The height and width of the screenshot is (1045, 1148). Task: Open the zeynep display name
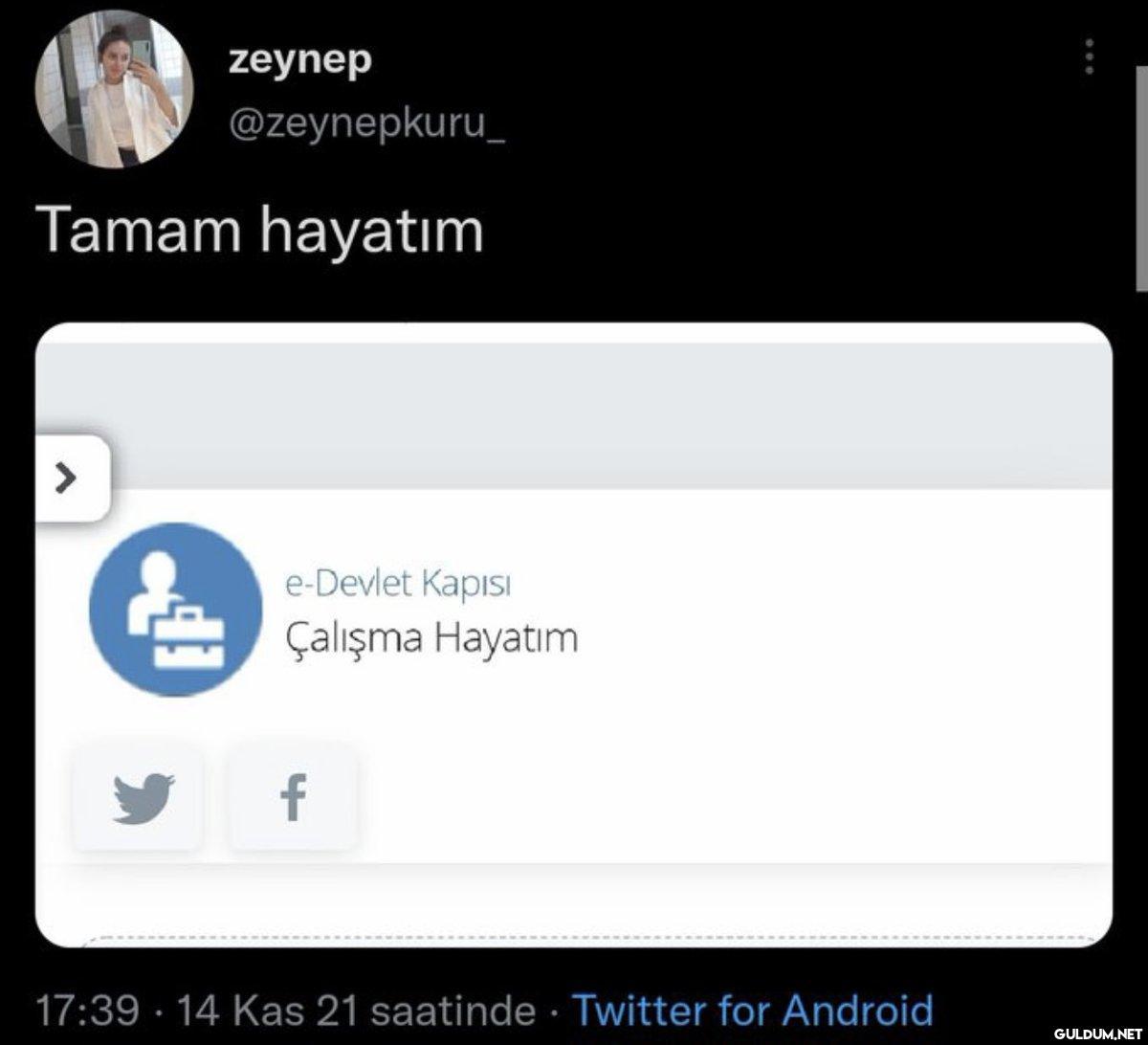tap(300, 60)
